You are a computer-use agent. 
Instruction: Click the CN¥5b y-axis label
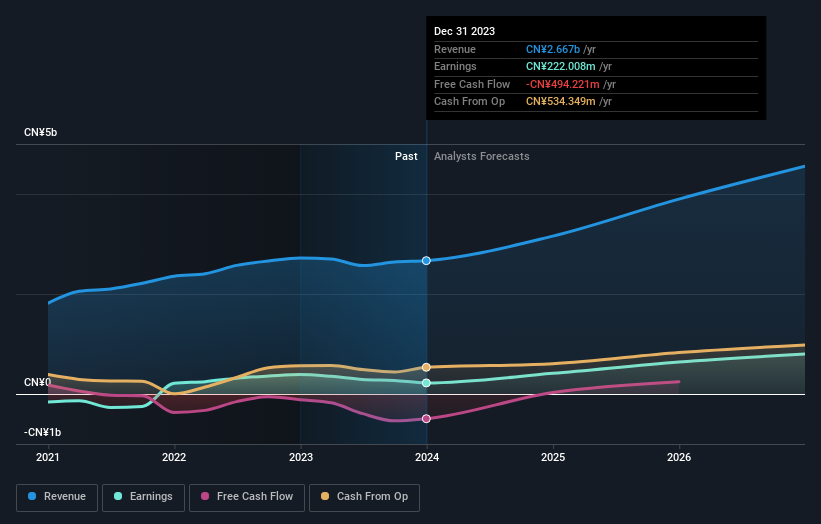(40, 132)
